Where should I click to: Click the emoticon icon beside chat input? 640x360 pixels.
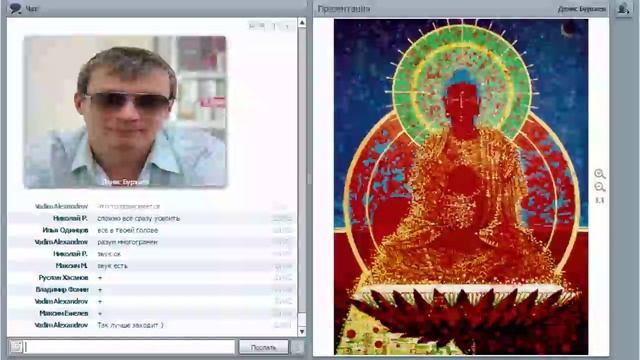tap(16, 347)
